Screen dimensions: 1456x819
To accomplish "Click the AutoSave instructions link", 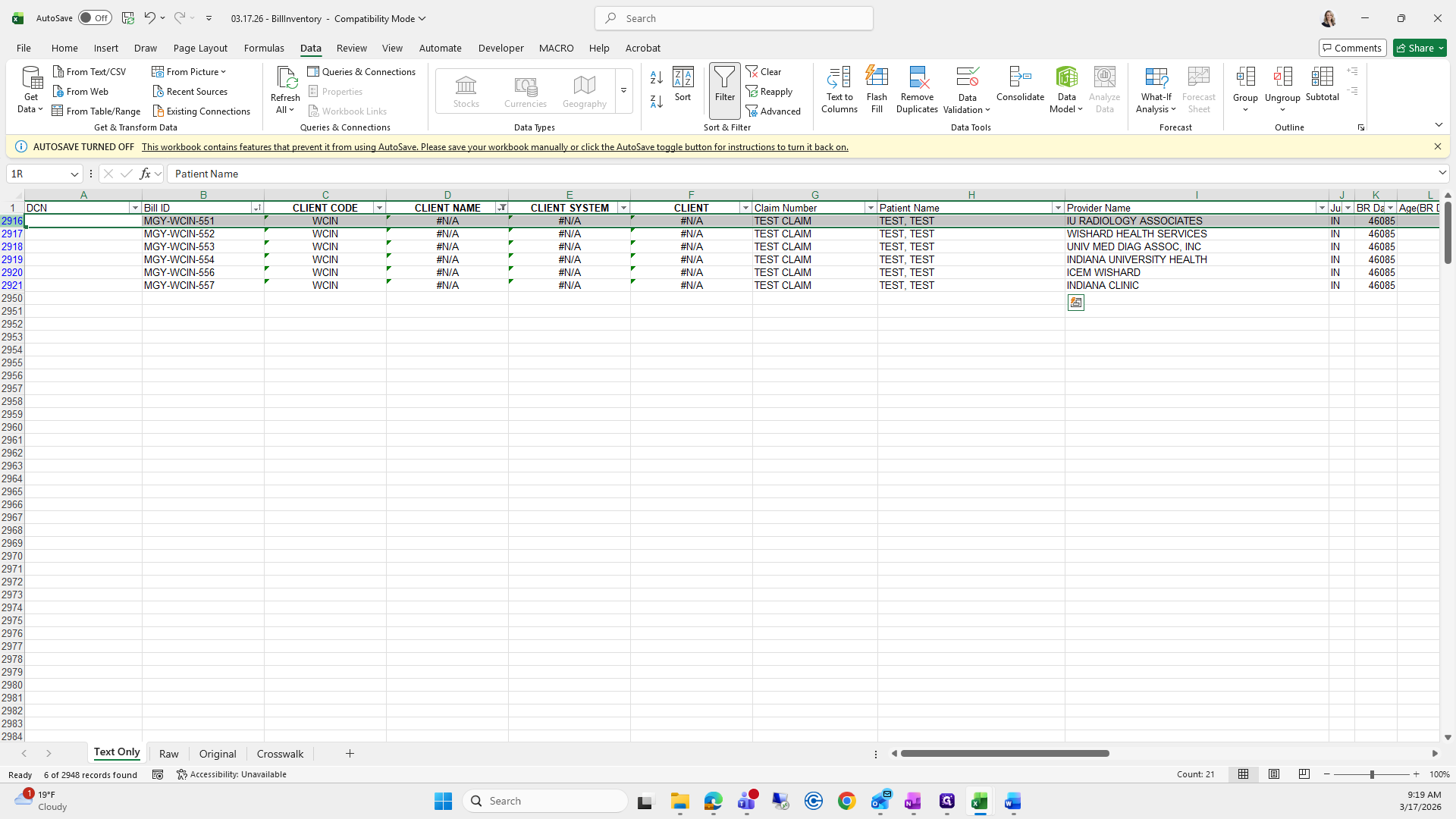I will (494, 147).
